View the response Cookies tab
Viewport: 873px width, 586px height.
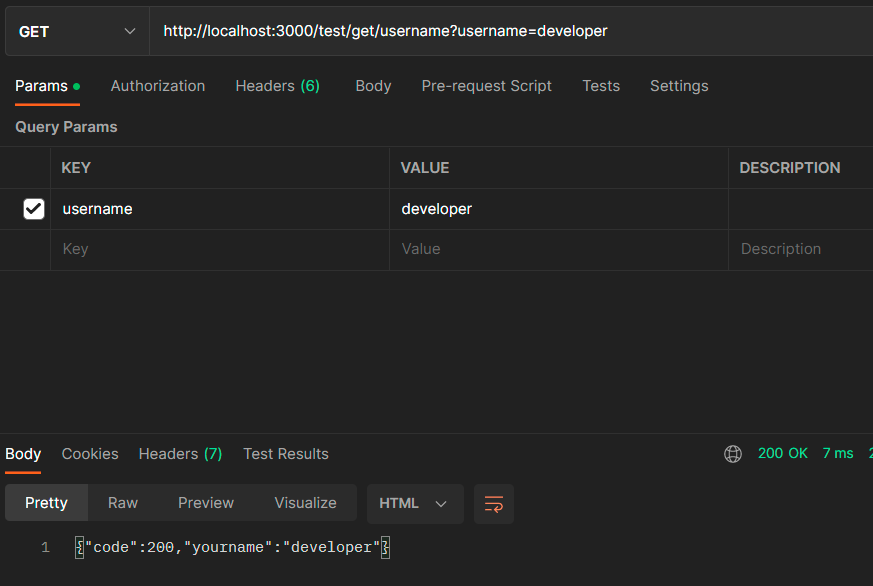click(90, 454)
